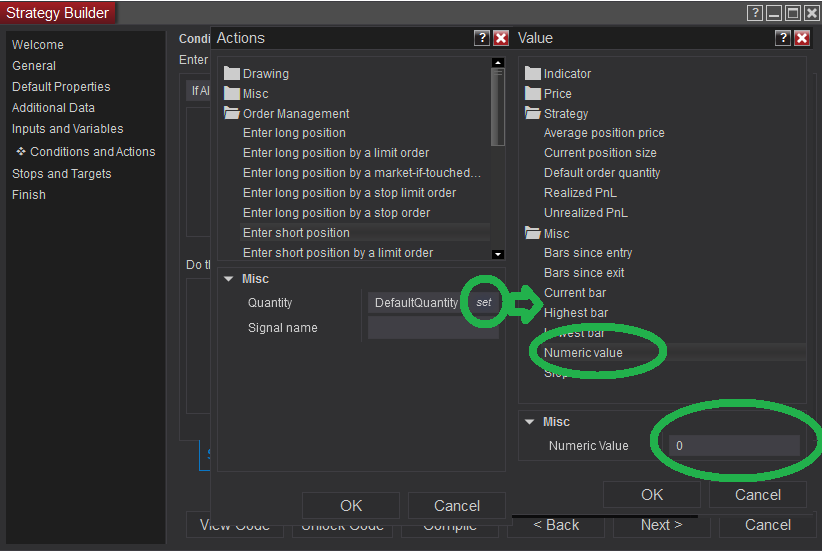Click the Numeric Value input field

tap(734, 446)
